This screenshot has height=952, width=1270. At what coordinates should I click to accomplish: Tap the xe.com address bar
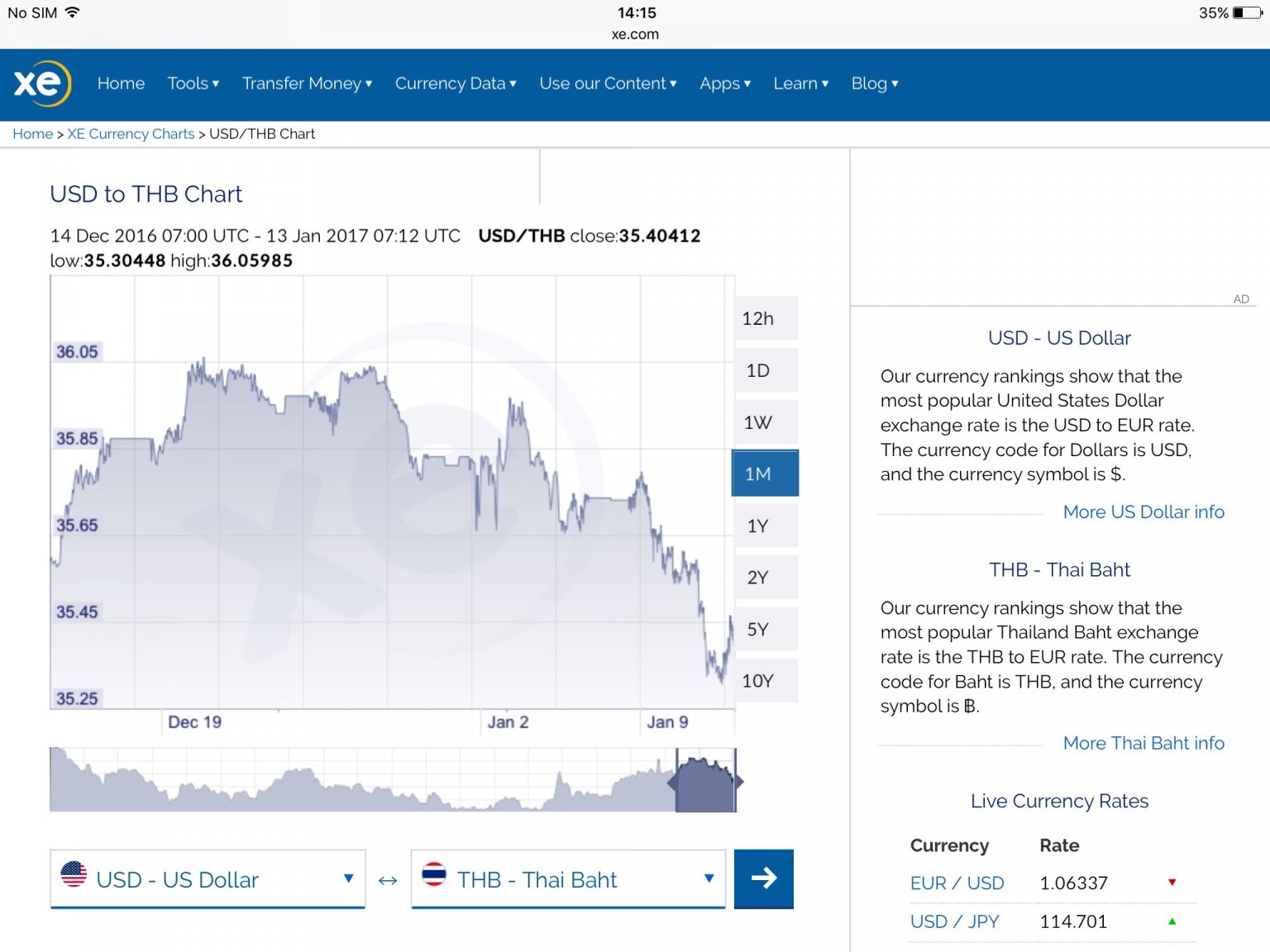point(635,35)
